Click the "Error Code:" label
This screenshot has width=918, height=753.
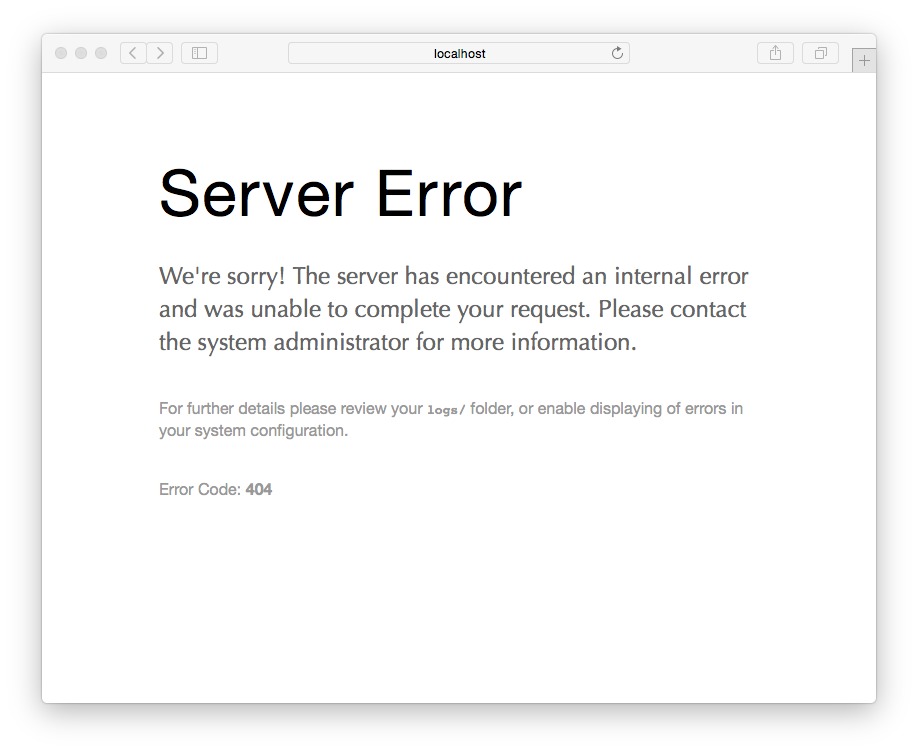[200, 490]
